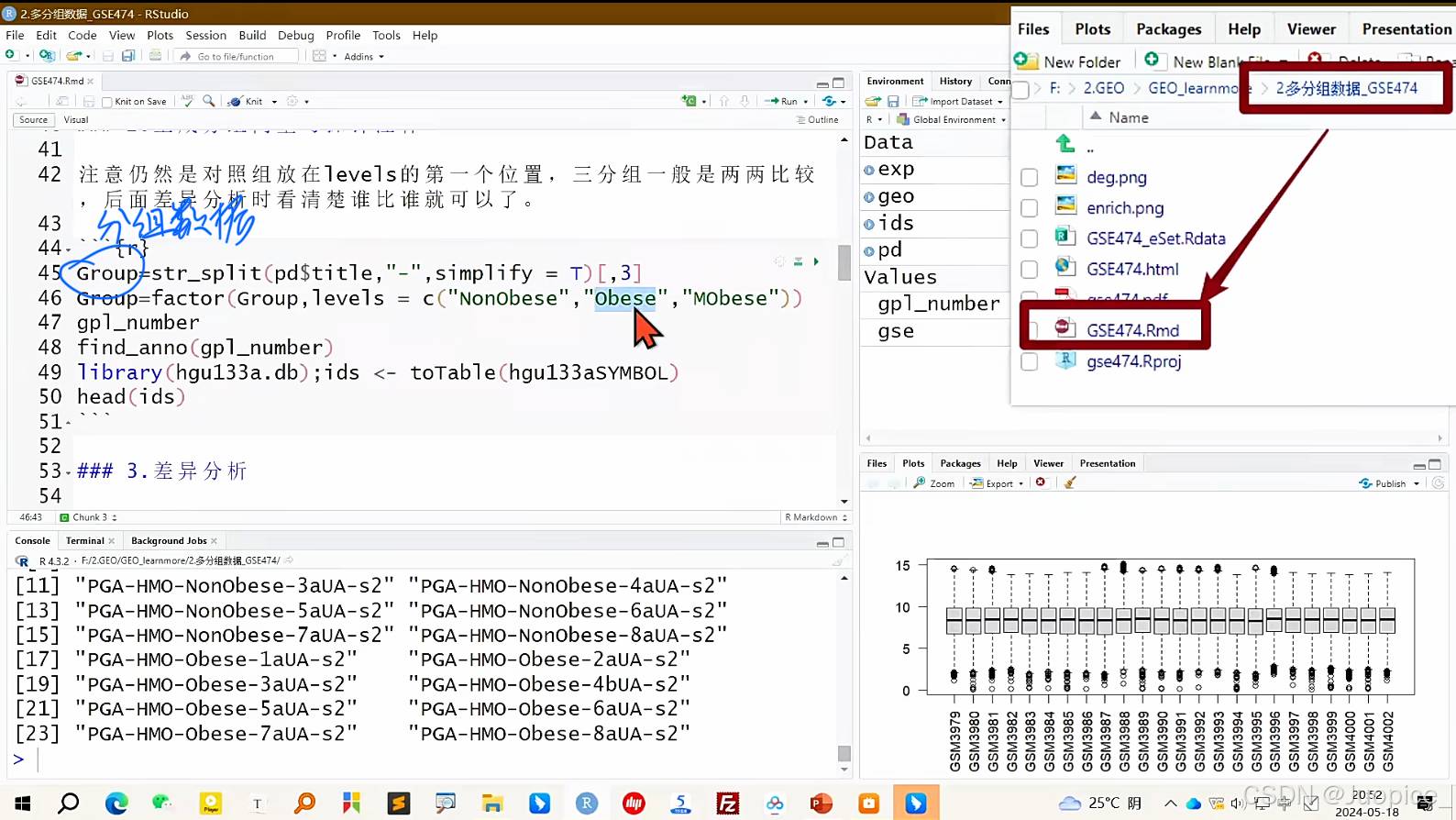1456x820 pixels.
Task: Click the Insert Chunk green icon
Action: (x=689, y=101)
